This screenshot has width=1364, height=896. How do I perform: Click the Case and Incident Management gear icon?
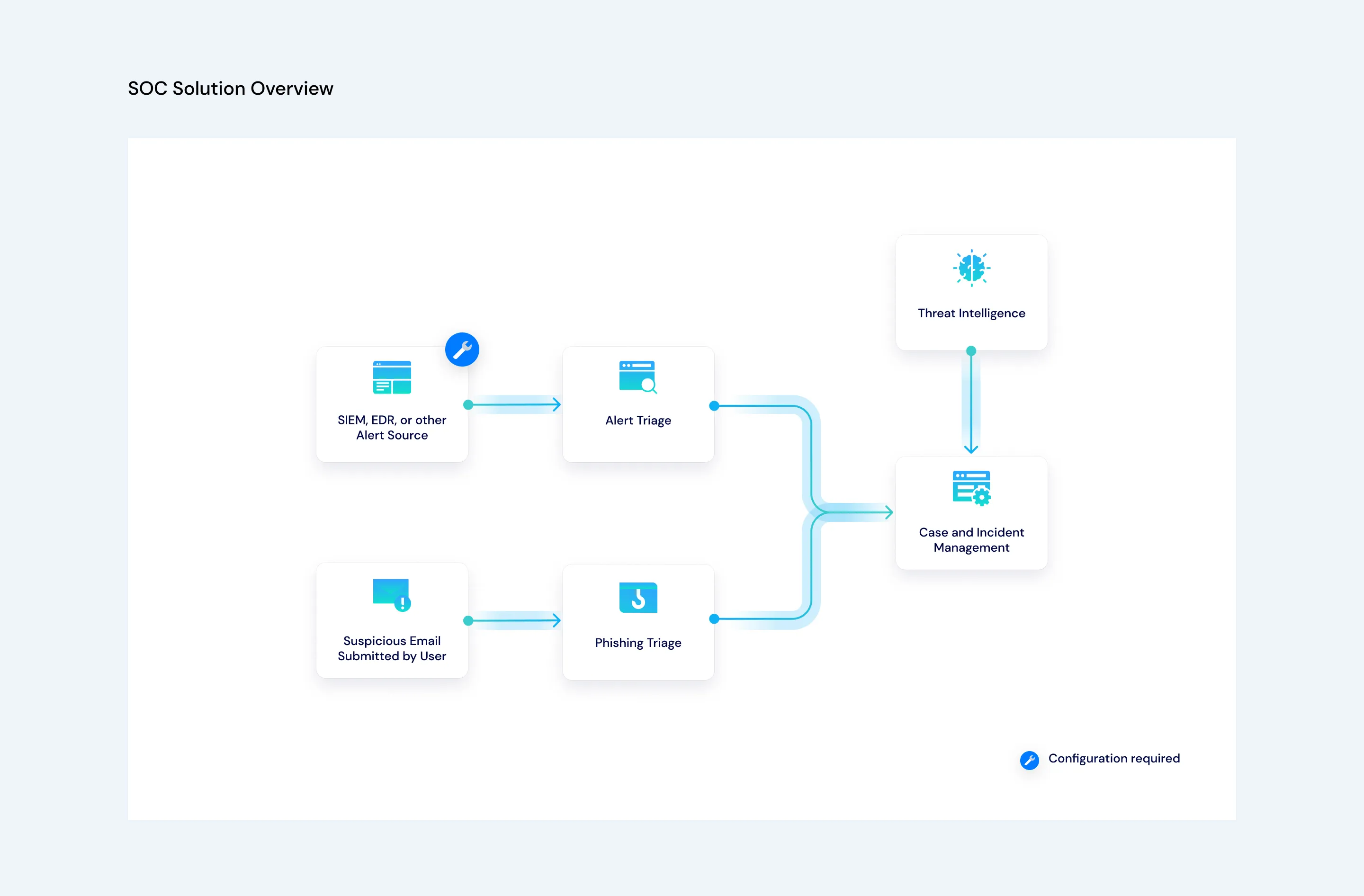pyautogui.click(x=971, y=488)
